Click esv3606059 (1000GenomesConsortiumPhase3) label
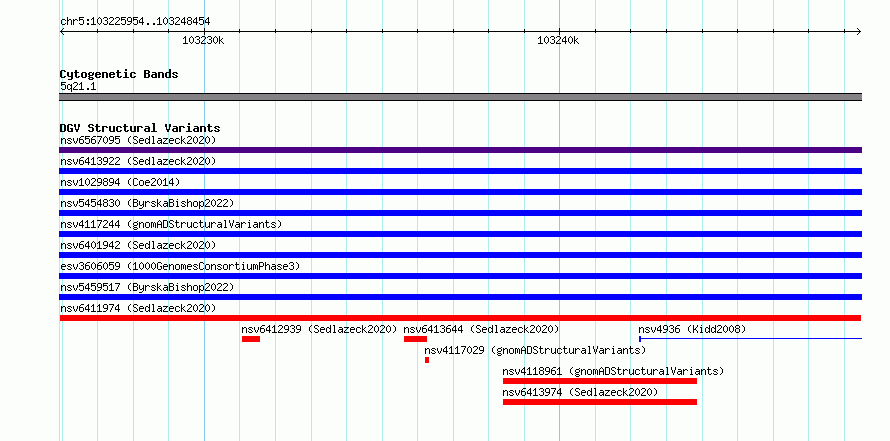Viewport: 890px width, 441px height. 180,266
